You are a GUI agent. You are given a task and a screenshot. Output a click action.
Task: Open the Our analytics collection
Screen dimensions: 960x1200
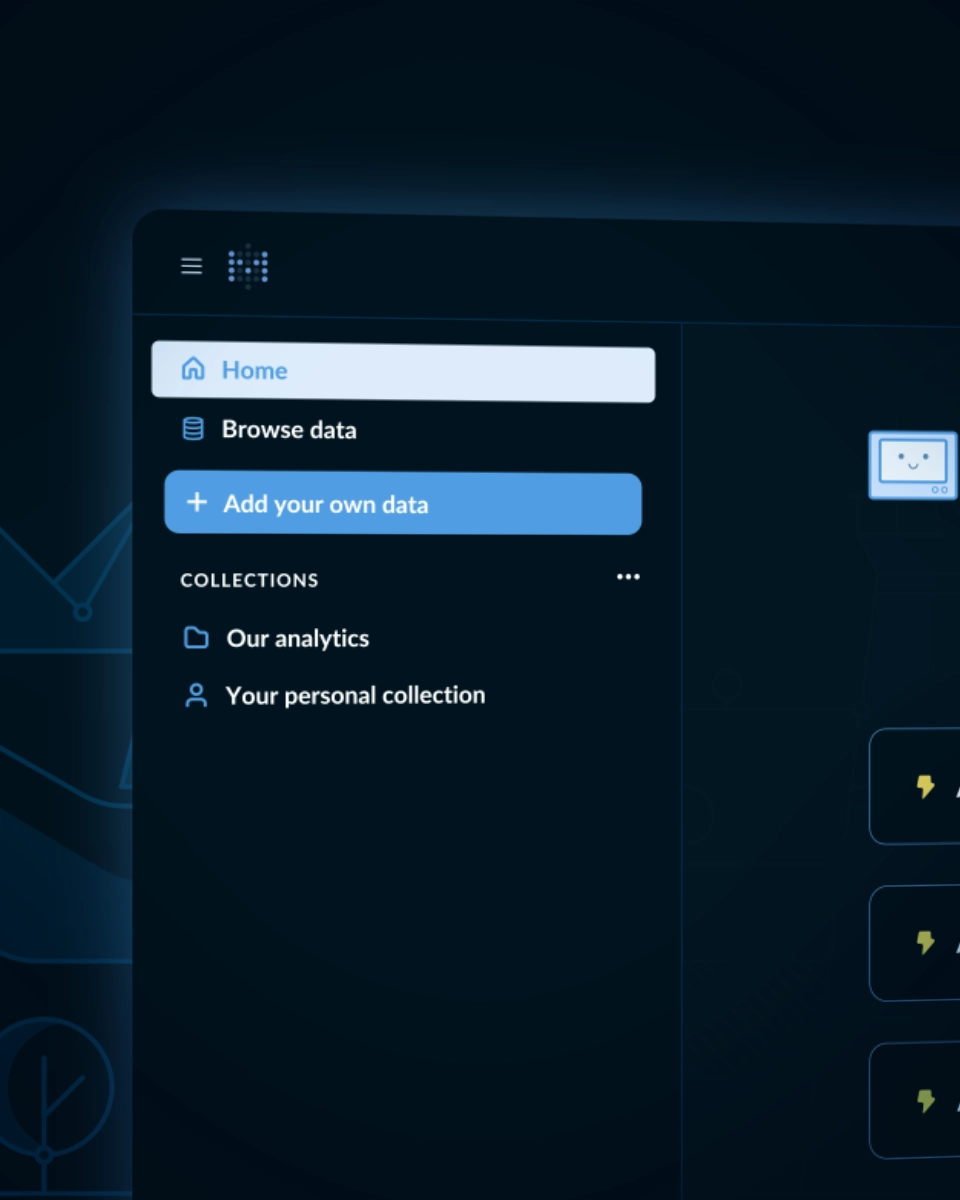click(x=298, y=638)
